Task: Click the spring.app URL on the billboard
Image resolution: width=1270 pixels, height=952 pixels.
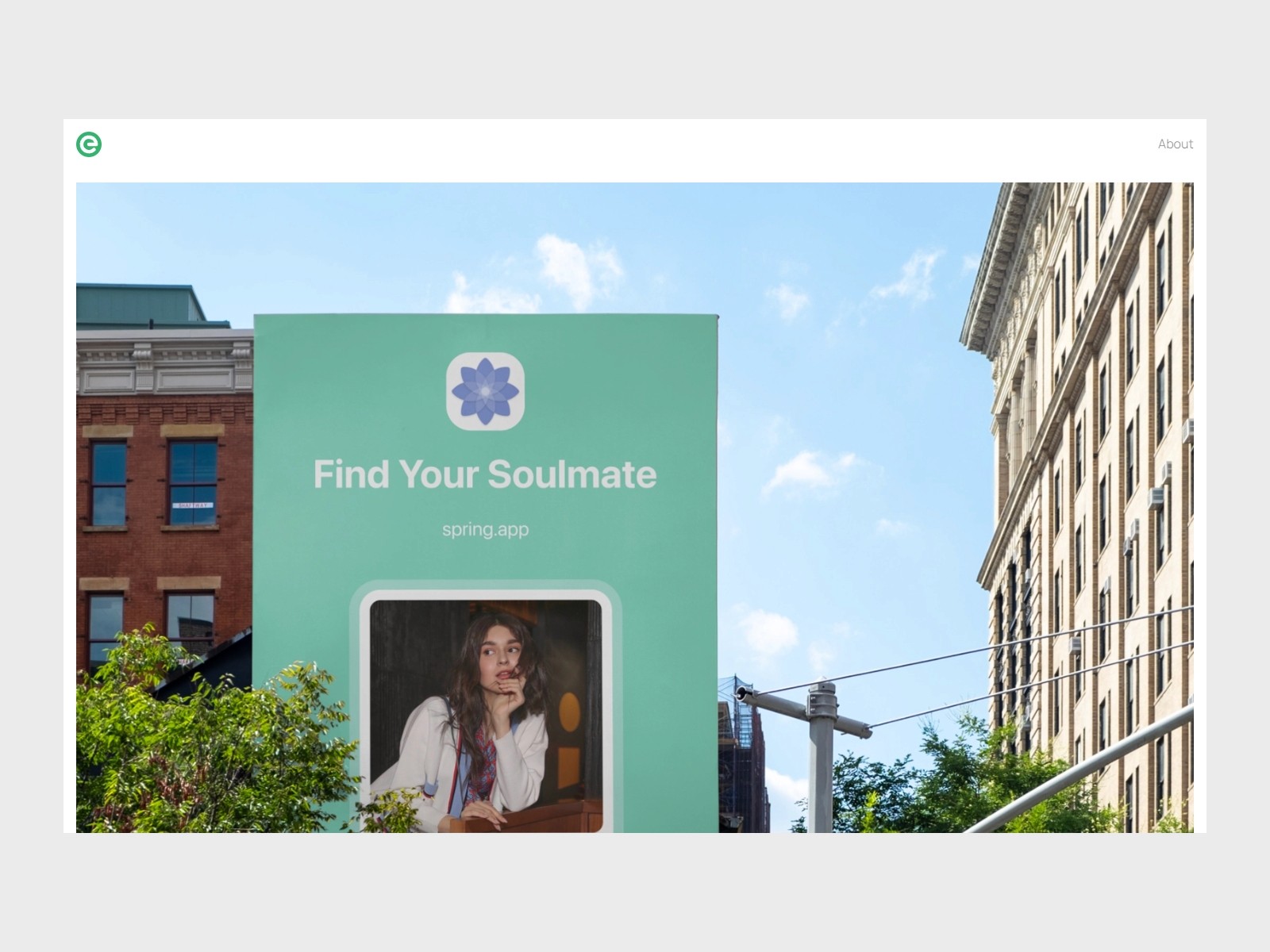Action: coord(485,529)
